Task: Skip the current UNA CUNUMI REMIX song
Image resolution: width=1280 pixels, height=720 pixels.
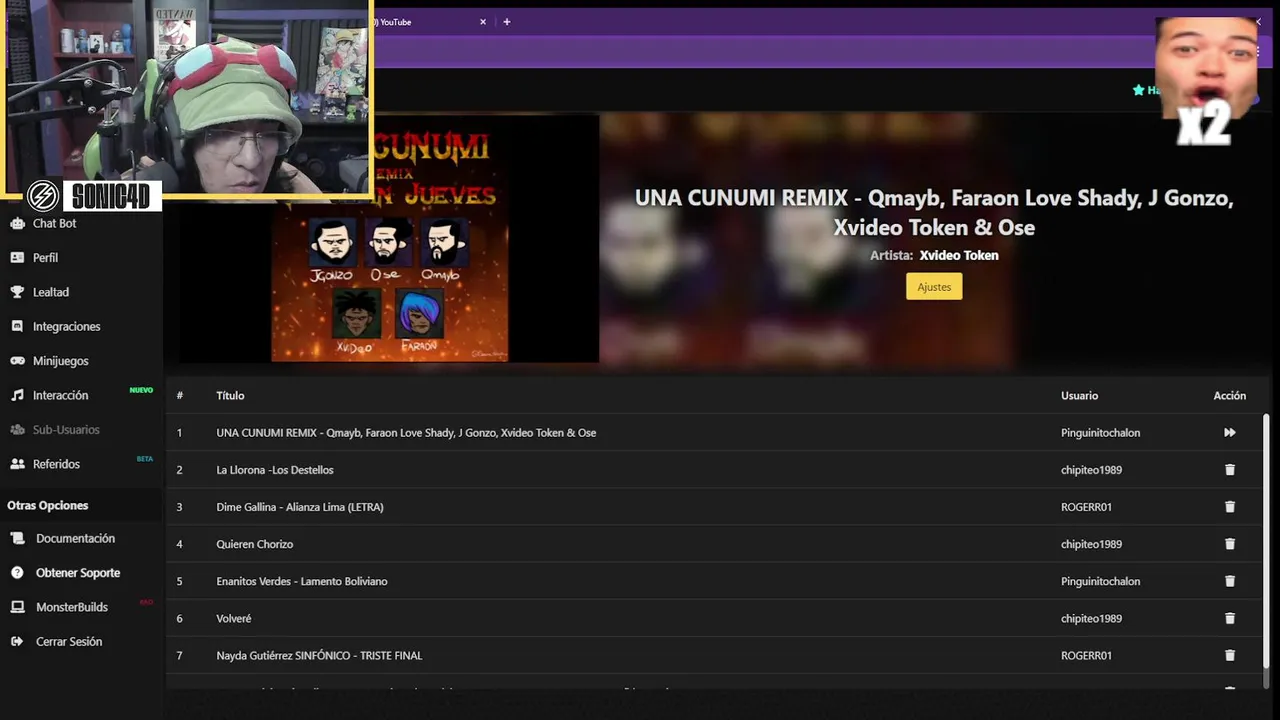Action: tap(1229, 433)
